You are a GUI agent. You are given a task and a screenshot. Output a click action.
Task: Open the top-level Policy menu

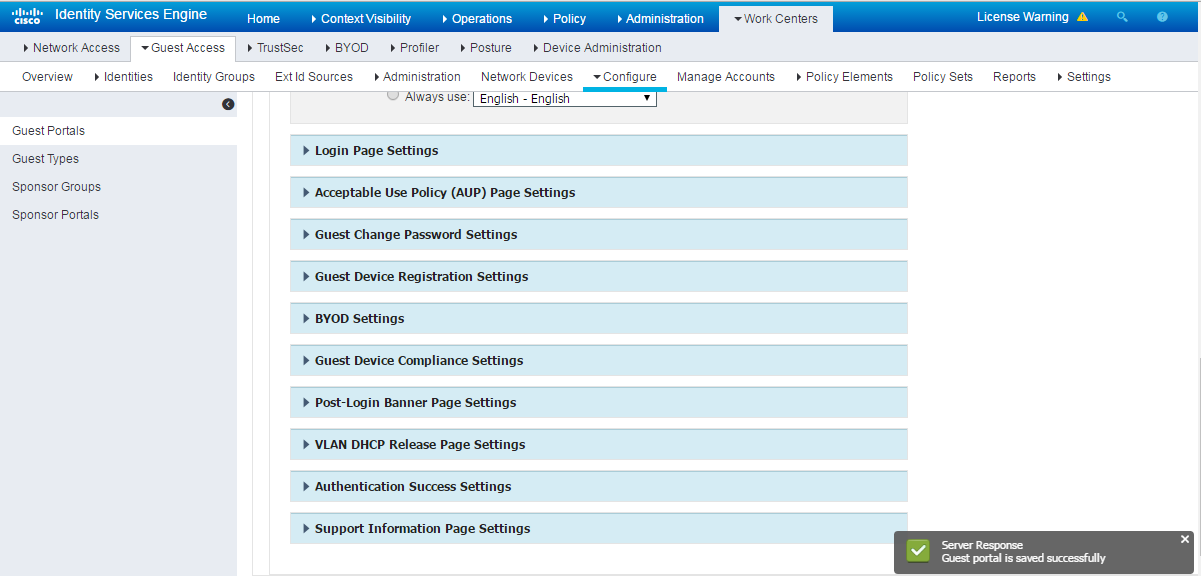coord(564,19)
